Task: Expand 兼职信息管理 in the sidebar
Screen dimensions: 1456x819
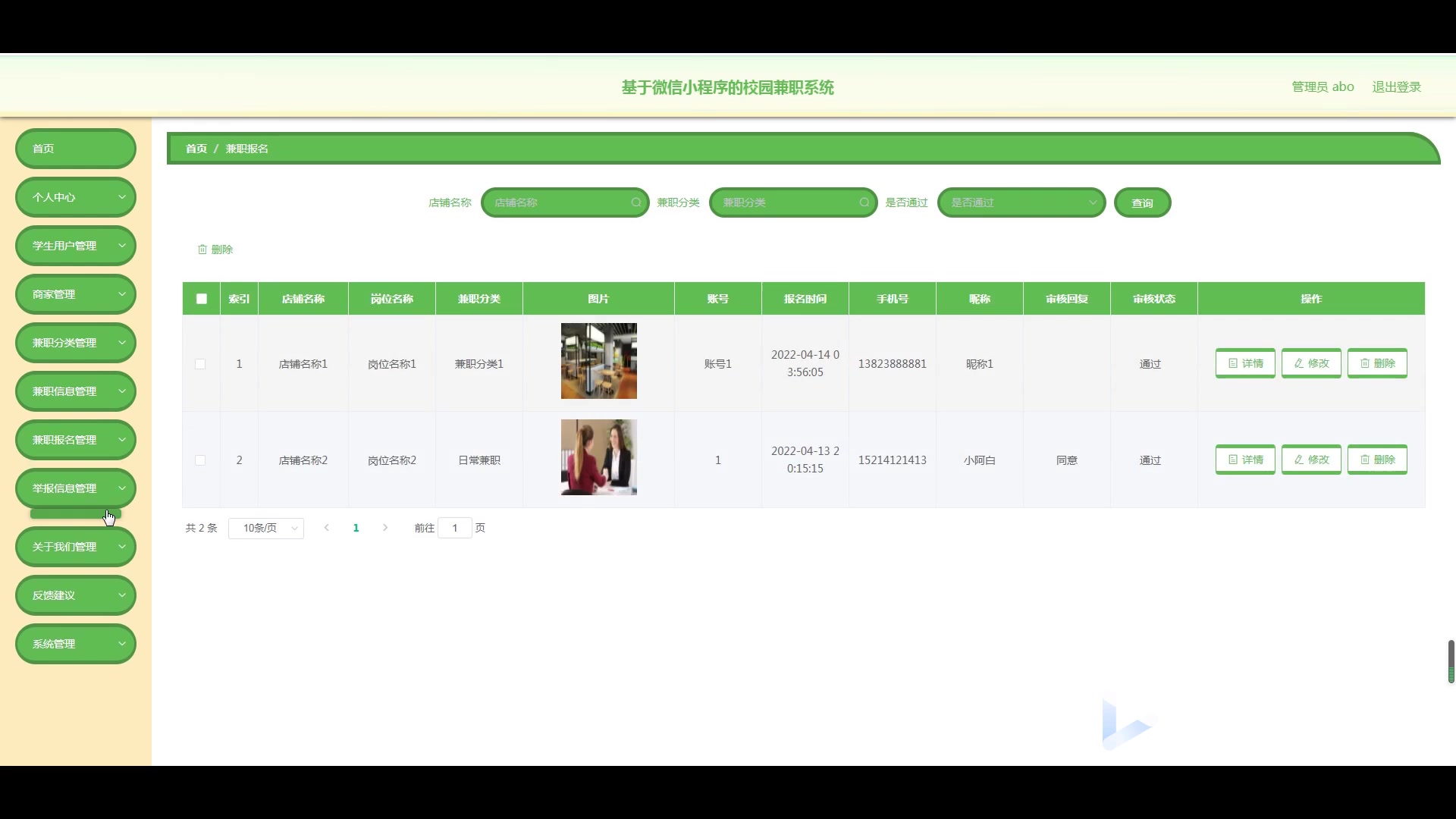Action: pyautogui.click(x=76, y=391)
